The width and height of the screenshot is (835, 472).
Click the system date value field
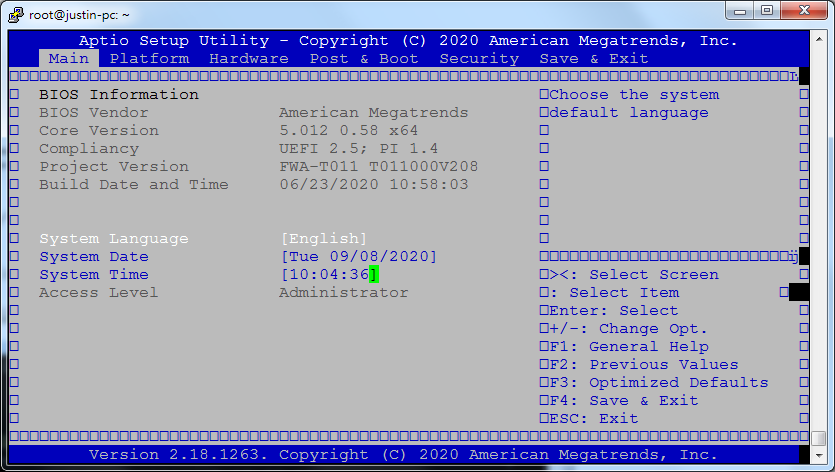(x=358, y=257)
